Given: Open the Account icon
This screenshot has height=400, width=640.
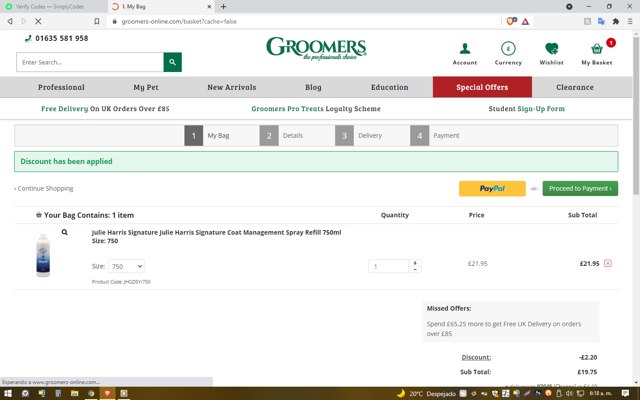Looking at the screenshot, I should pyautogui.click(x=464, y=53).
